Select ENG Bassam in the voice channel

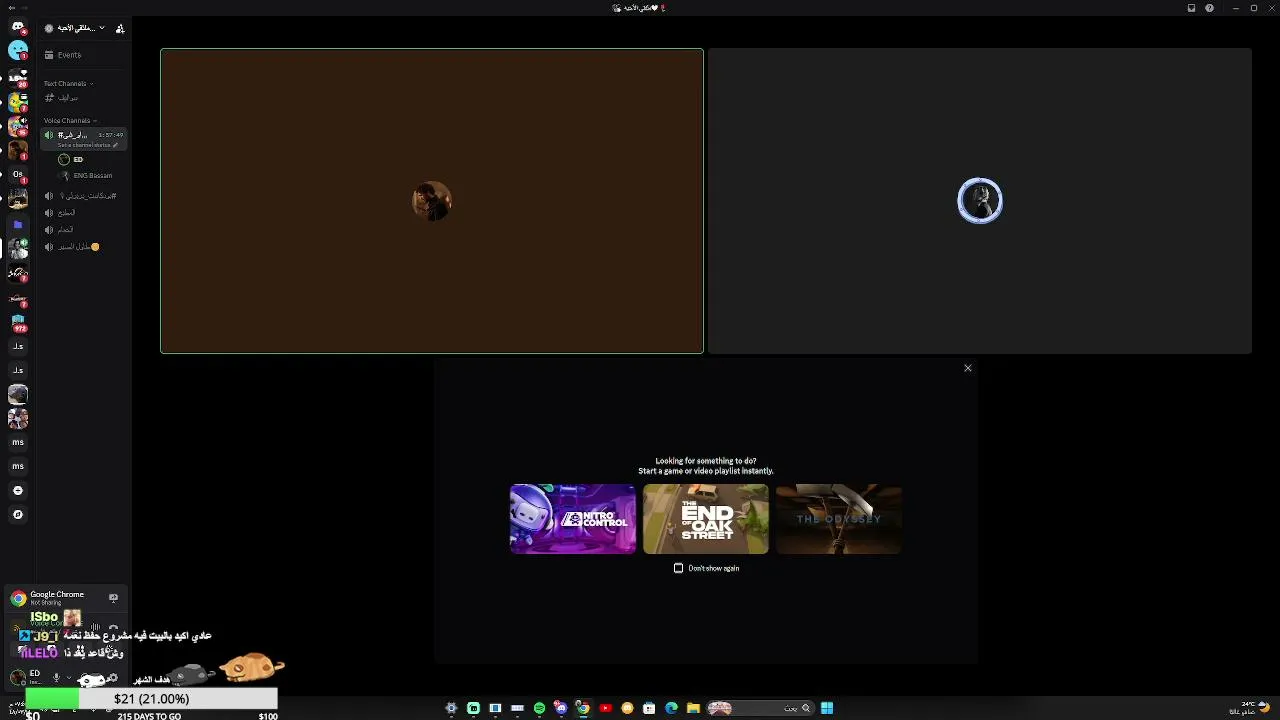click(x=85, y=175)
